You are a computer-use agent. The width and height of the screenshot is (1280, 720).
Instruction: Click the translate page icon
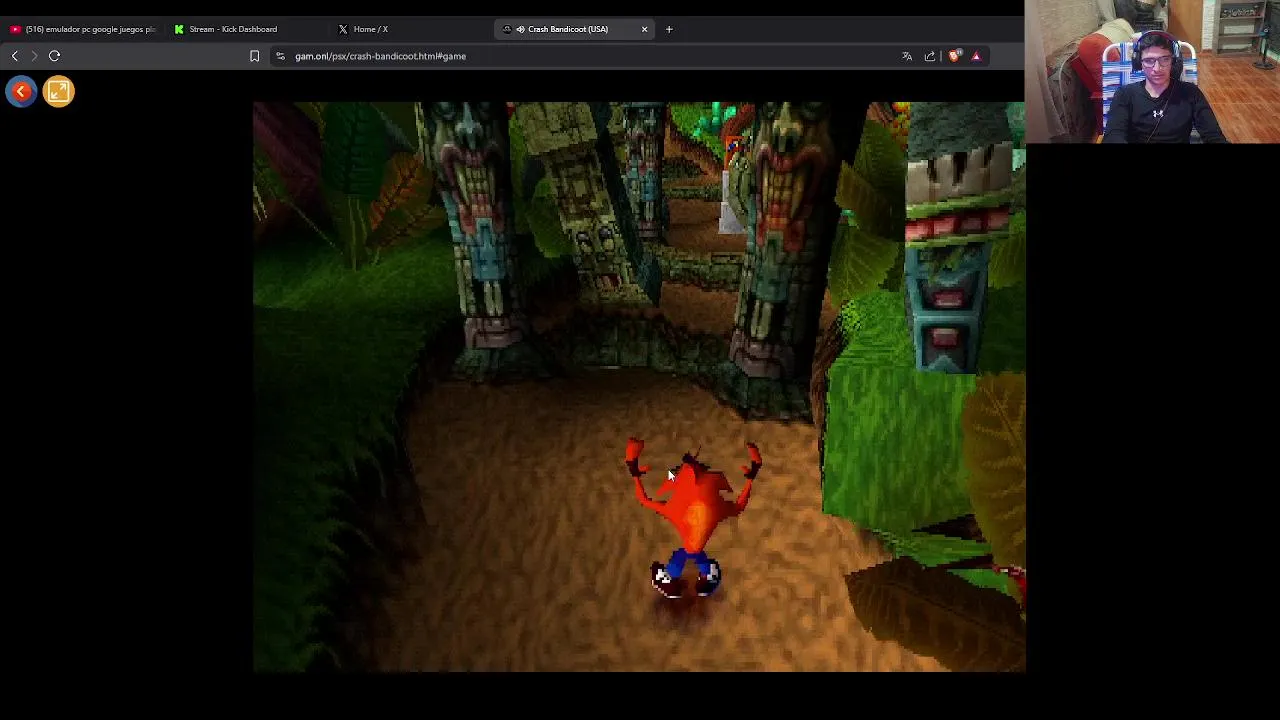tap(907, 56)
